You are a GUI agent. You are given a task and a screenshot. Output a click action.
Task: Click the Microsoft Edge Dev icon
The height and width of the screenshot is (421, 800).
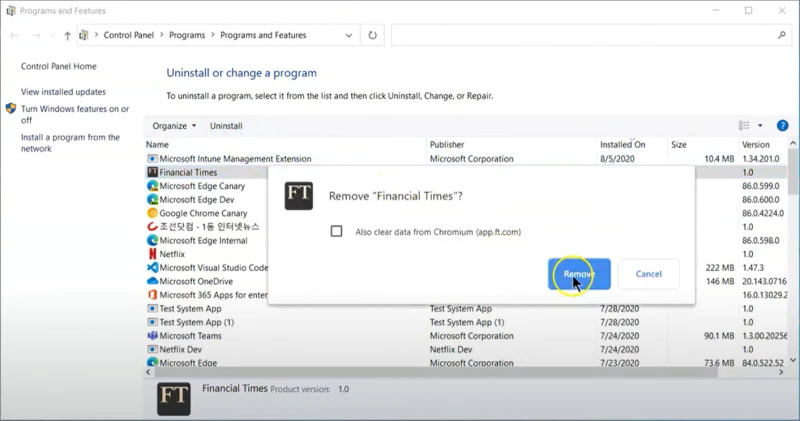tap(152, 200)
